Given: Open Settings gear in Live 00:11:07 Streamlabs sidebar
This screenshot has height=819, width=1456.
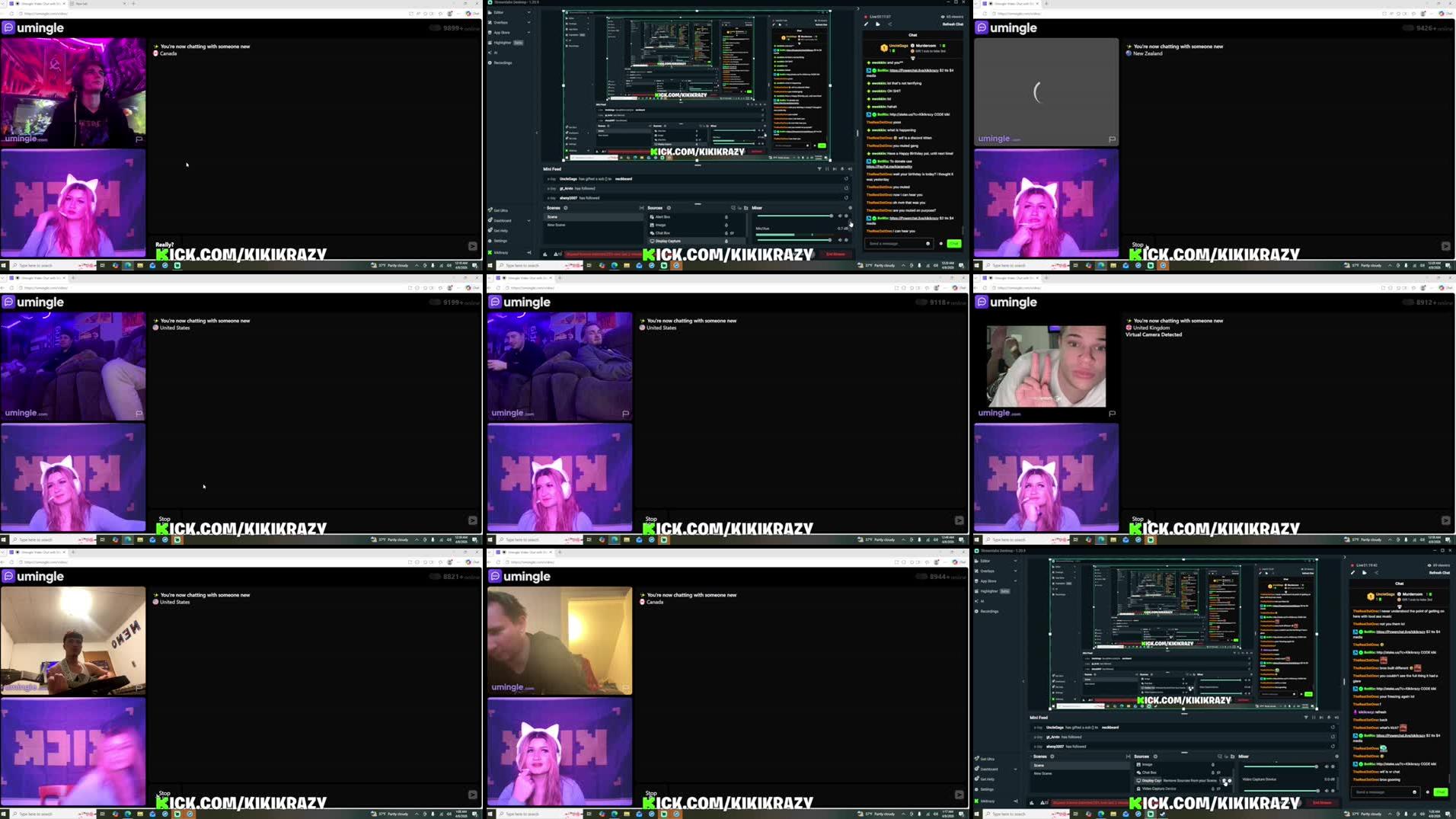Looking at the screenshot, I should coord(490,241).
